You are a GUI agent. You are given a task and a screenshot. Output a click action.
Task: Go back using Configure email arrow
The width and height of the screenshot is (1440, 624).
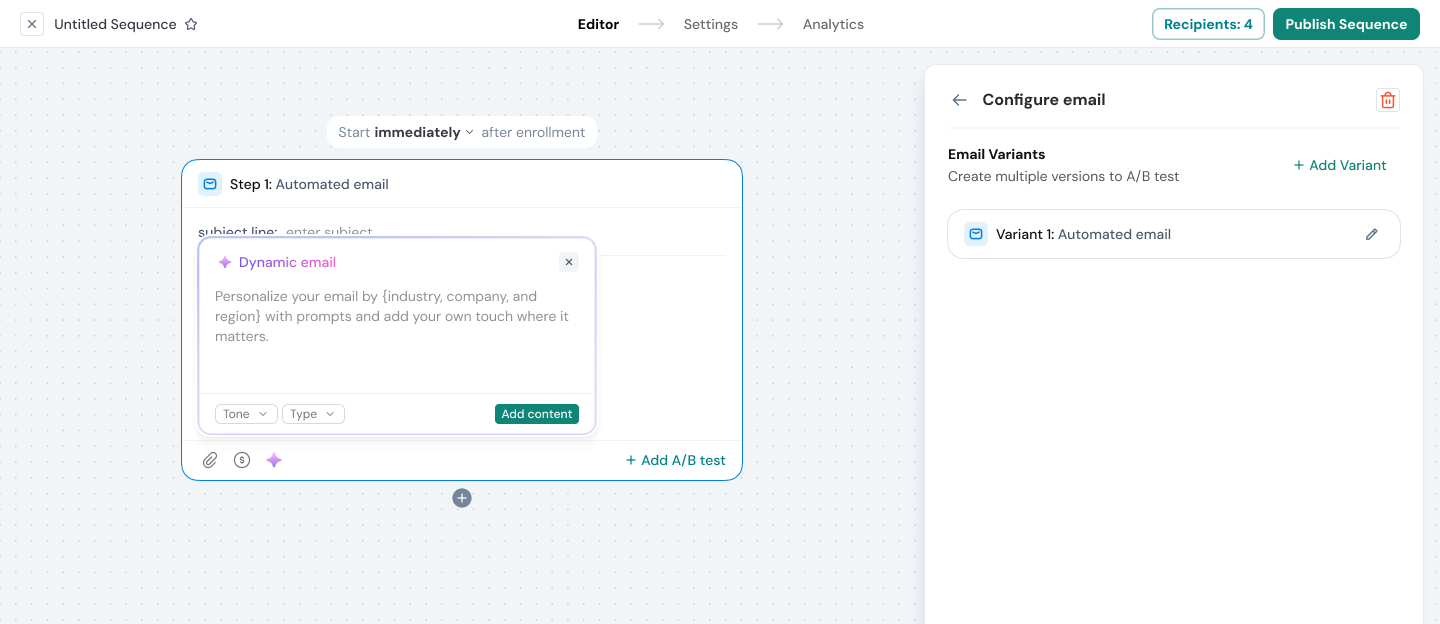coord(960,100)
